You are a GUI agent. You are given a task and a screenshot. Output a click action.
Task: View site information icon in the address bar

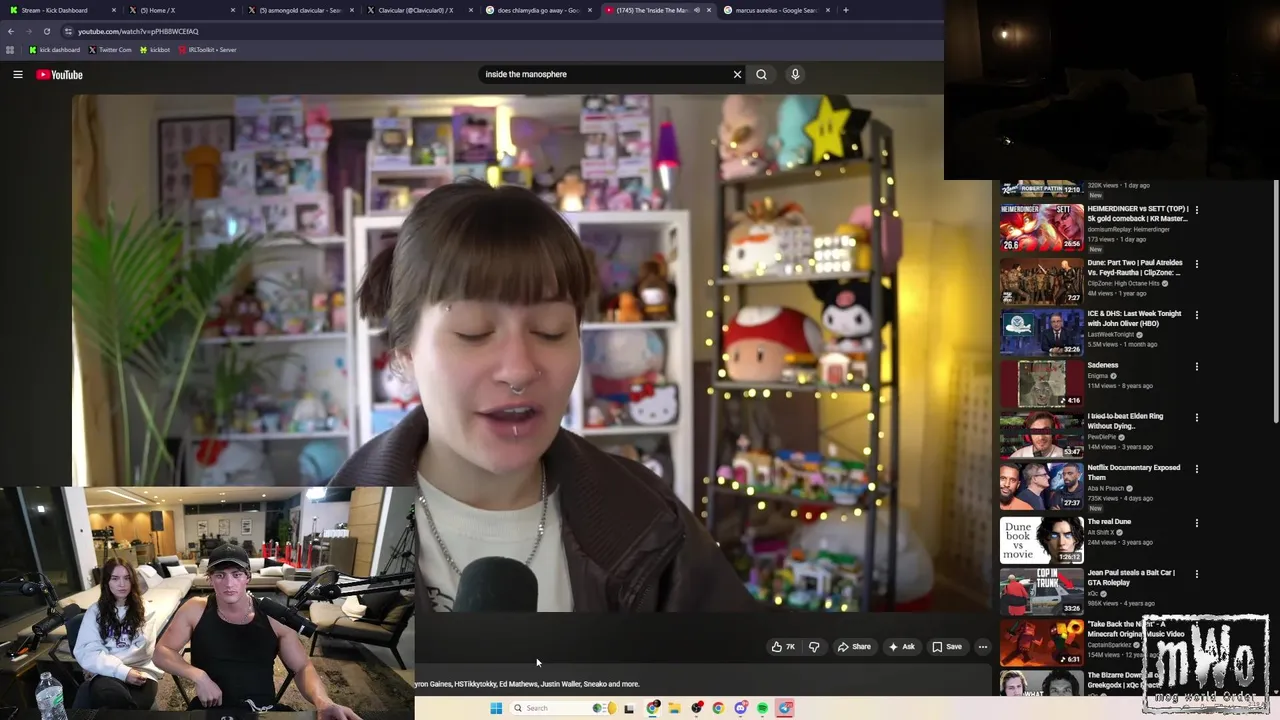click(x=68, y=31)
